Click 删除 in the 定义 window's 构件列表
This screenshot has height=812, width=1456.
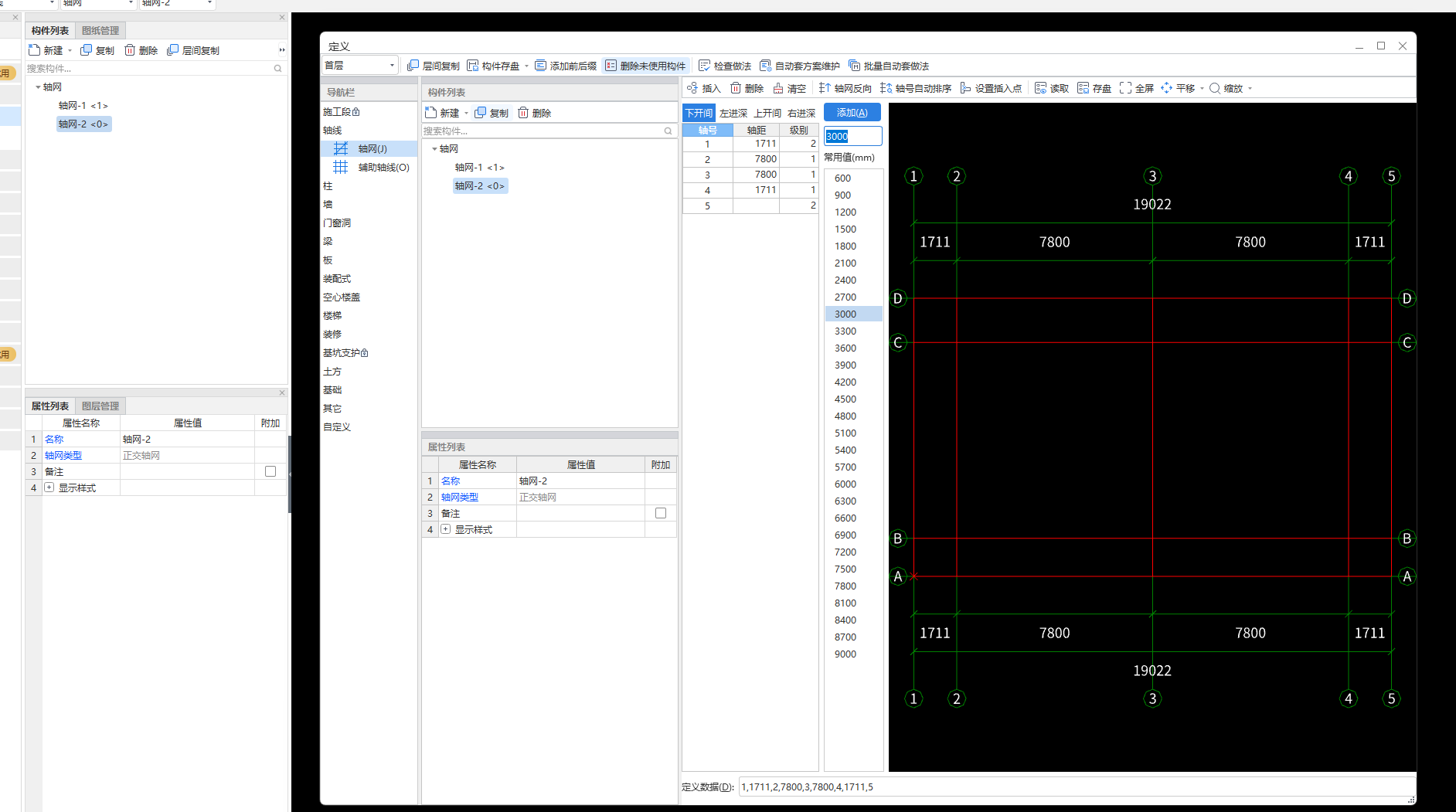(x=534, y=113)
